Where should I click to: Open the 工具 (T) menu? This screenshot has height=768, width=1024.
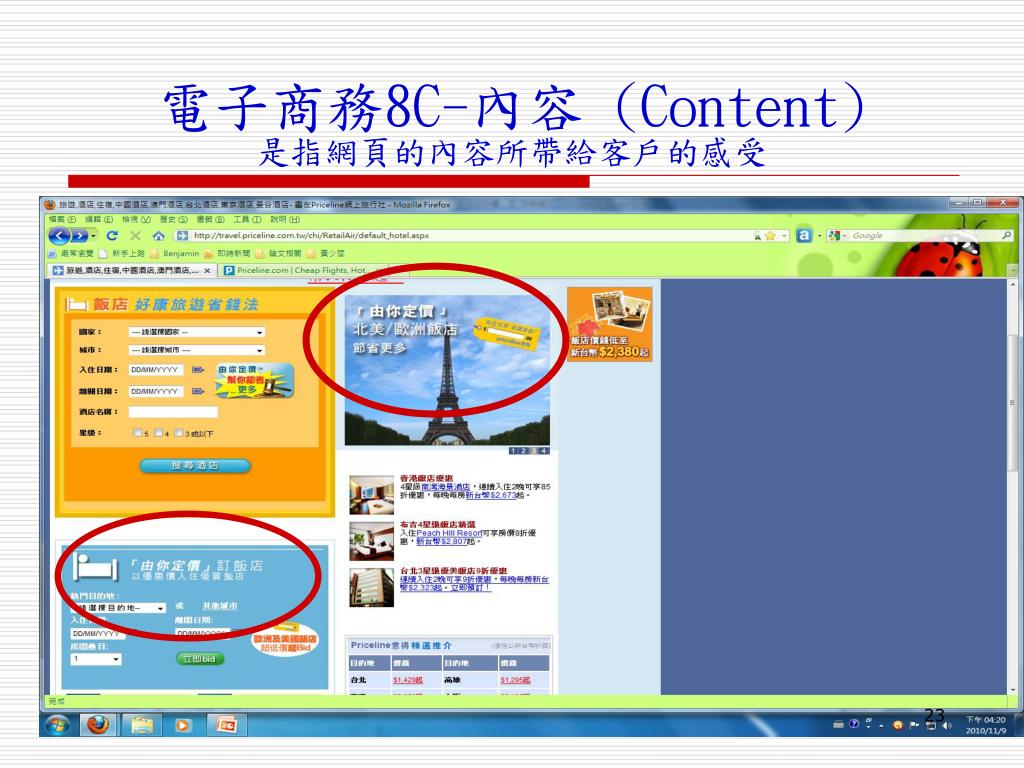(248, 219)
